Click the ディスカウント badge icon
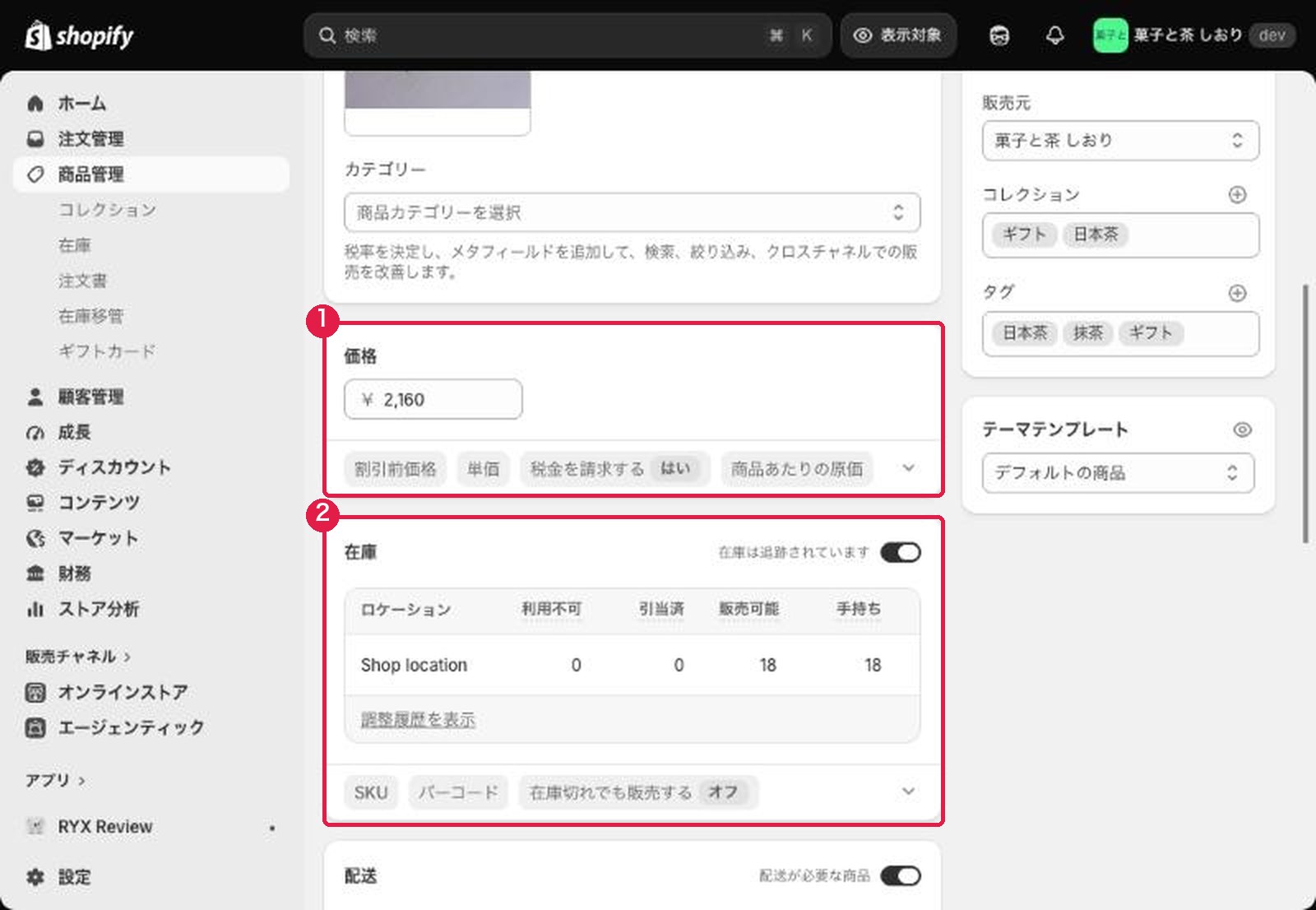The height and width of the screenshot is (910, 1316). tap(35, 467)
